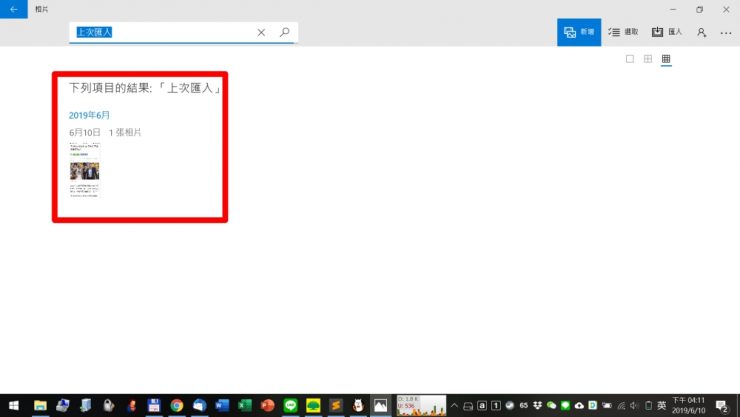
Task: Show hidden system tray icons
Action: (x=455, y=405)
